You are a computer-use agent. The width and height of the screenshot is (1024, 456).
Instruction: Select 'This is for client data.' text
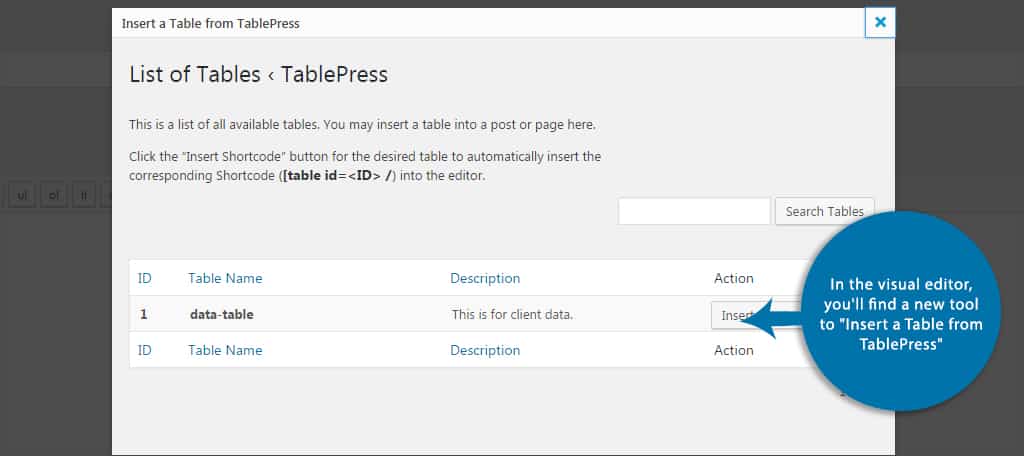click(x=512, y=314)
